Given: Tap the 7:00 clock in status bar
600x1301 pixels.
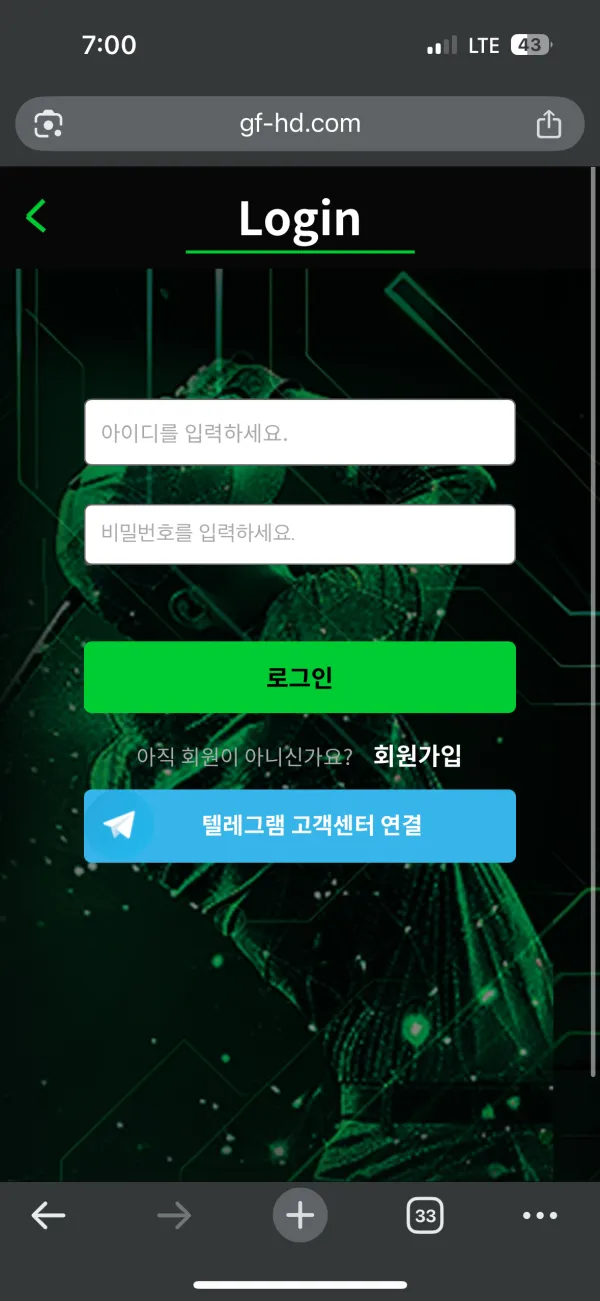Looking at the screenshot, I should click(108, 45).
